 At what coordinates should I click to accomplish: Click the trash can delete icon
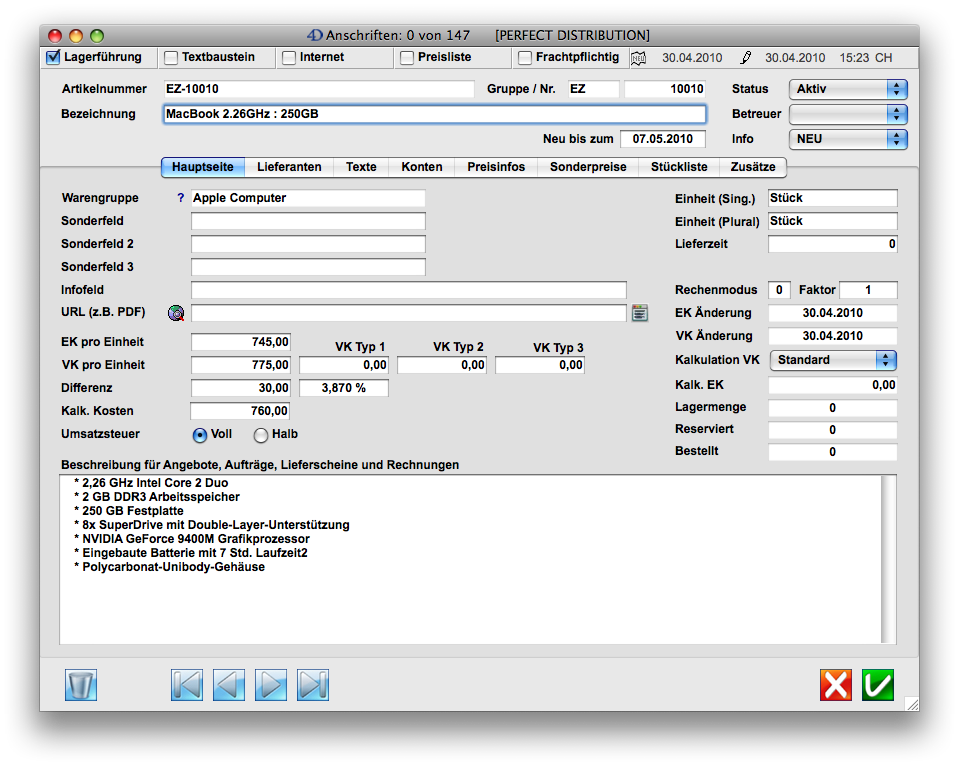pyautogui.click(x=80, y=685)
